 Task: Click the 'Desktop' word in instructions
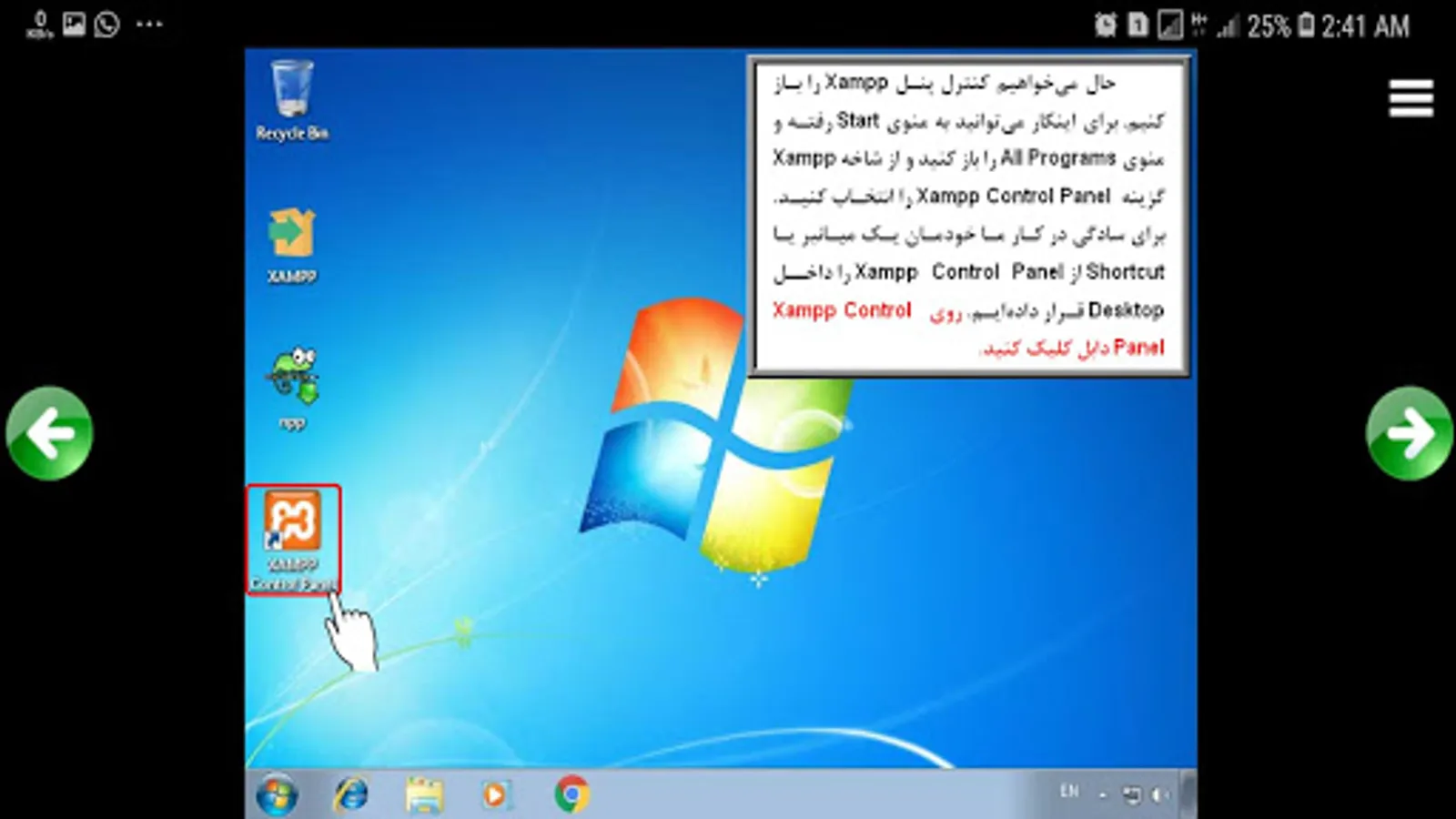point(1126,310)
